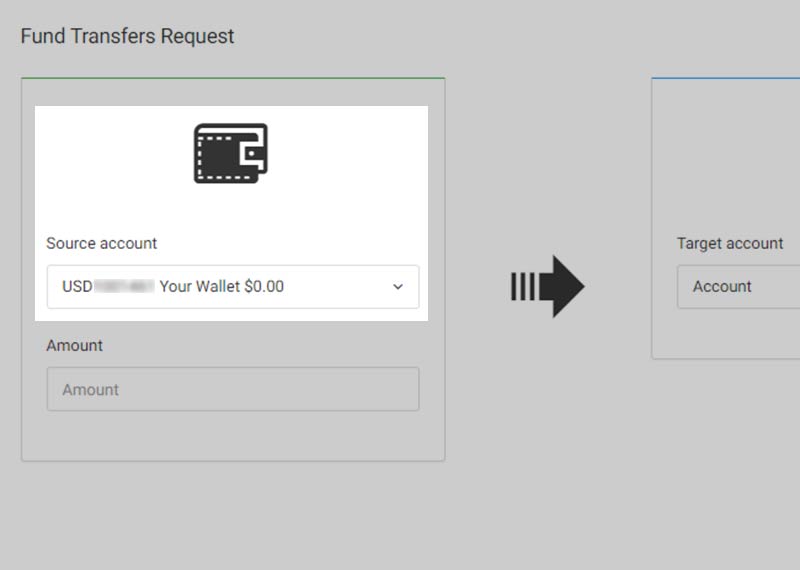Click the Amount label text

[75, 345]
